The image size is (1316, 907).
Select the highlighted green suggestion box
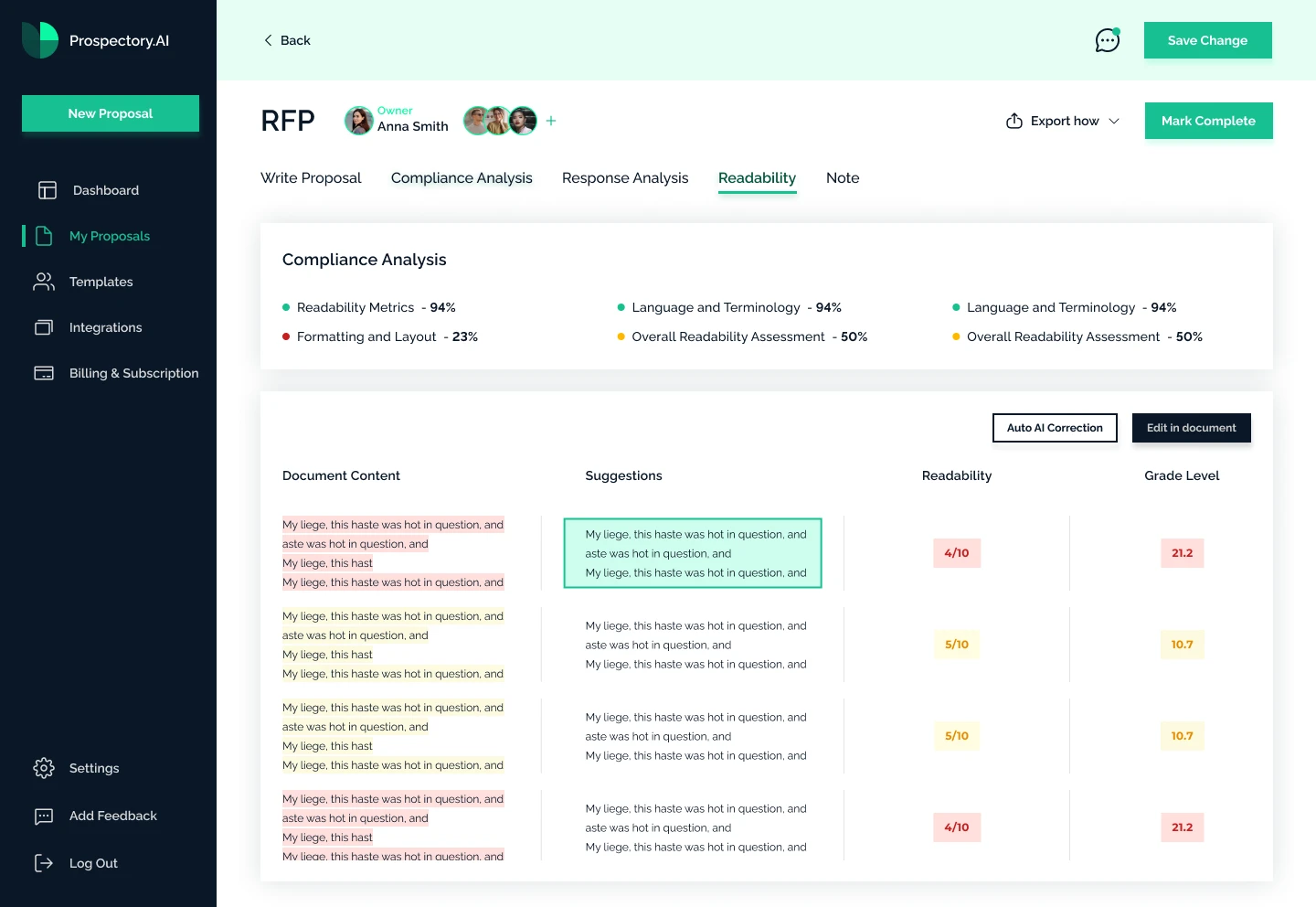point(693,553)
